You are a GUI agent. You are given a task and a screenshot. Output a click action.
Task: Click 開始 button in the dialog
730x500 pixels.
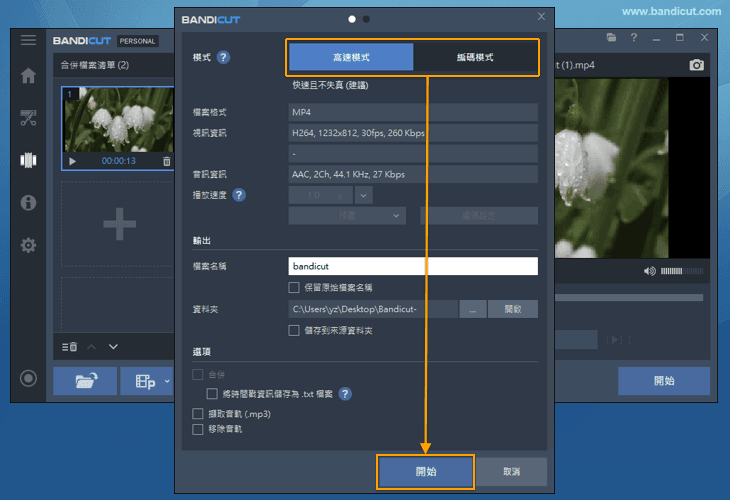click(x=426, y=472)
